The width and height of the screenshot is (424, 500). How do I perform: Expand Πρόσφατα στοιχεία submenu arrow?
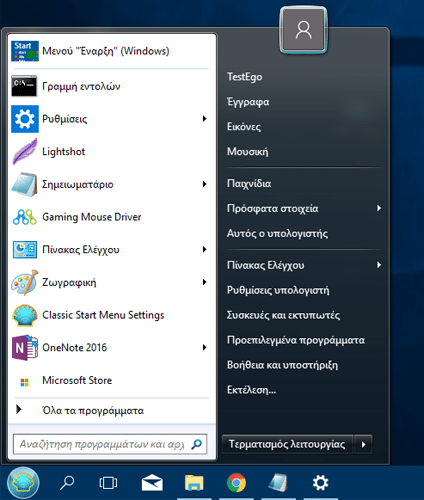379,208
